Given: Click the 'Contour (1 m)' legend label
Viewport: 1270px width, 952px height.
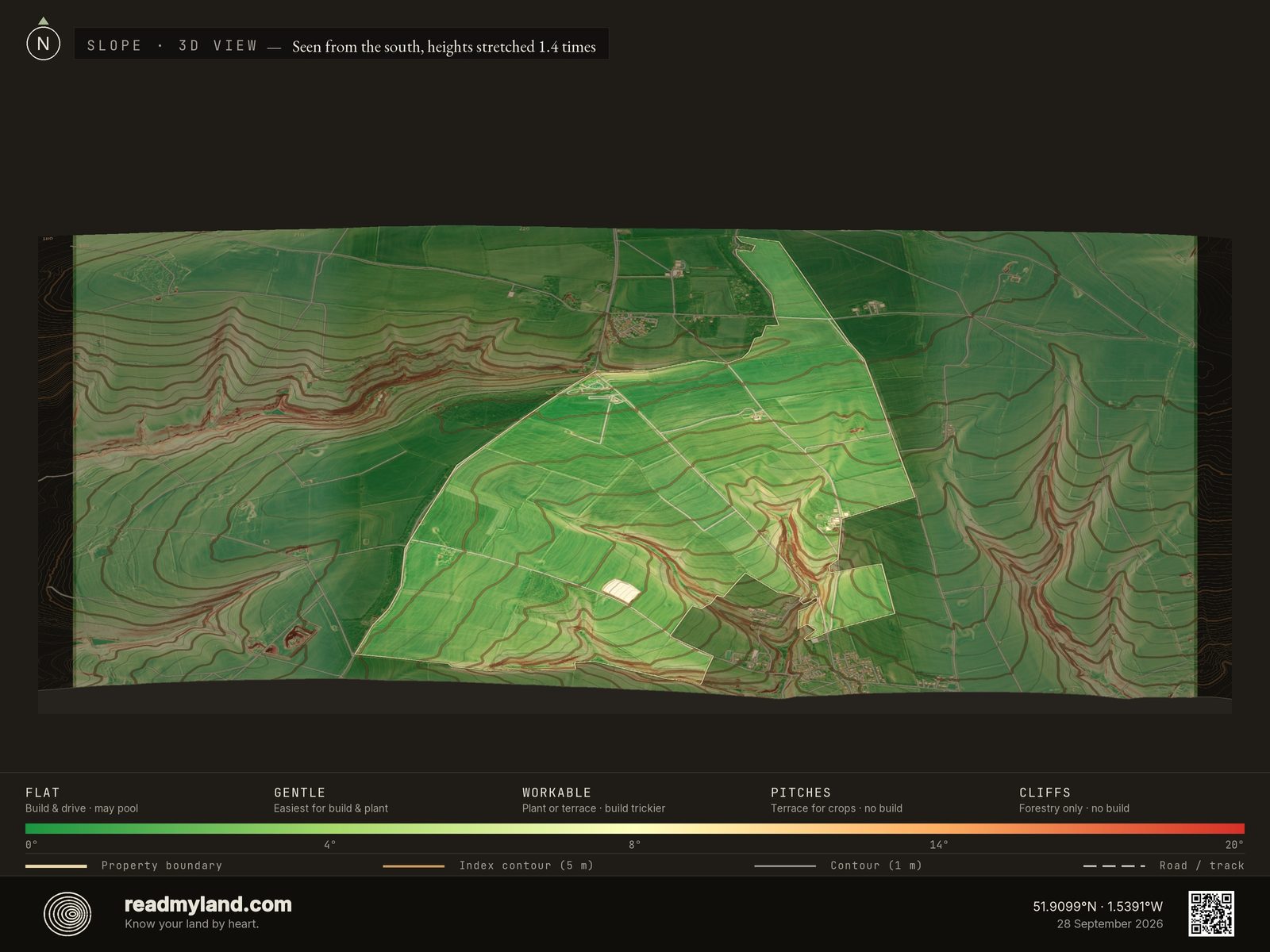Looking at the screenshot, I should [876, 866].
